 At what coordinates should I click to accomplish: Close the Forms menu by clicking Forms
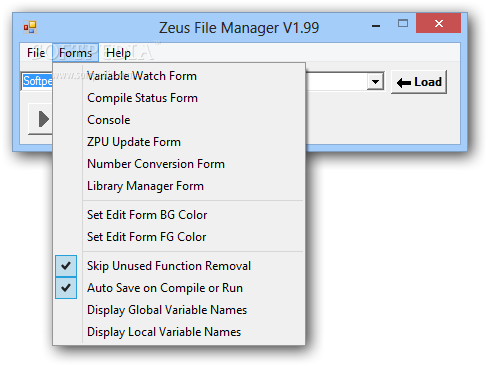(x=75, y=53)
